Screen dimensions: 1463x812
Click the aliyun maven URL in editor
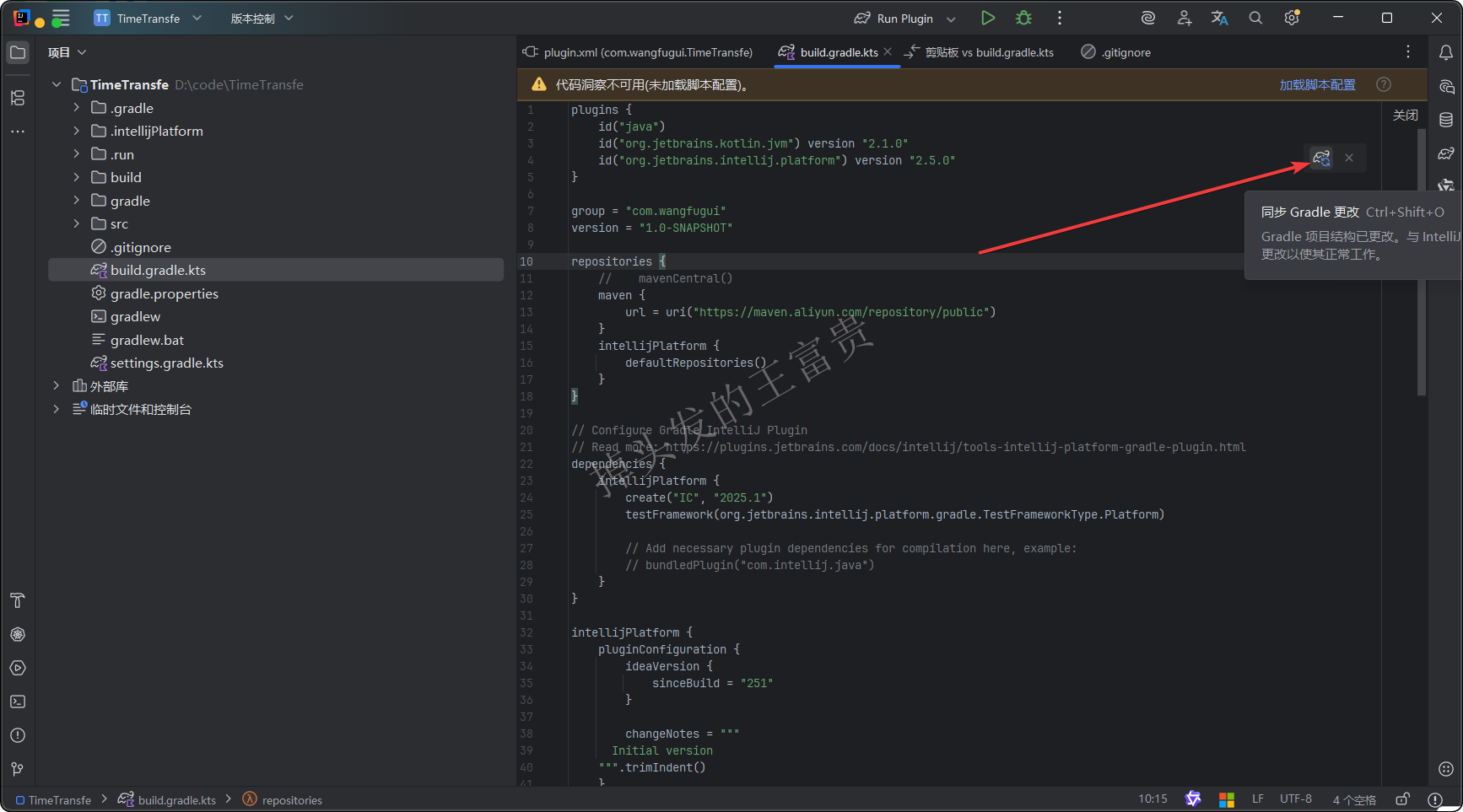coord(844,312)
